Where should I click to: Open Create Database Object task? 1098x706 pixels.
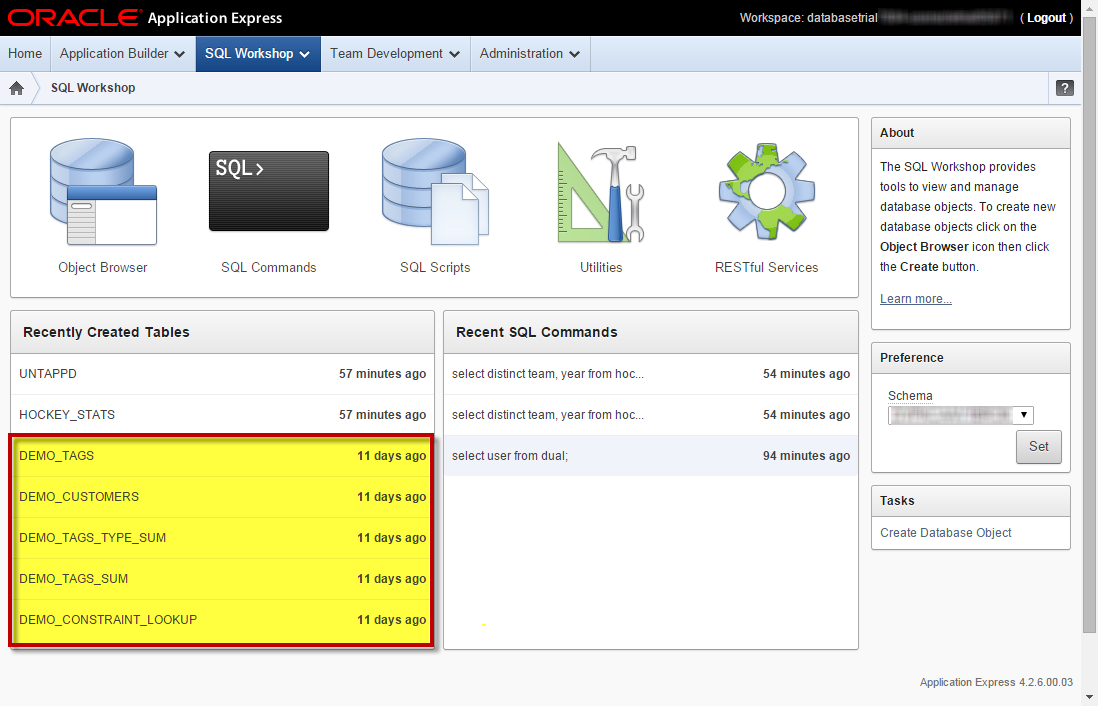[x=945, y=533]
